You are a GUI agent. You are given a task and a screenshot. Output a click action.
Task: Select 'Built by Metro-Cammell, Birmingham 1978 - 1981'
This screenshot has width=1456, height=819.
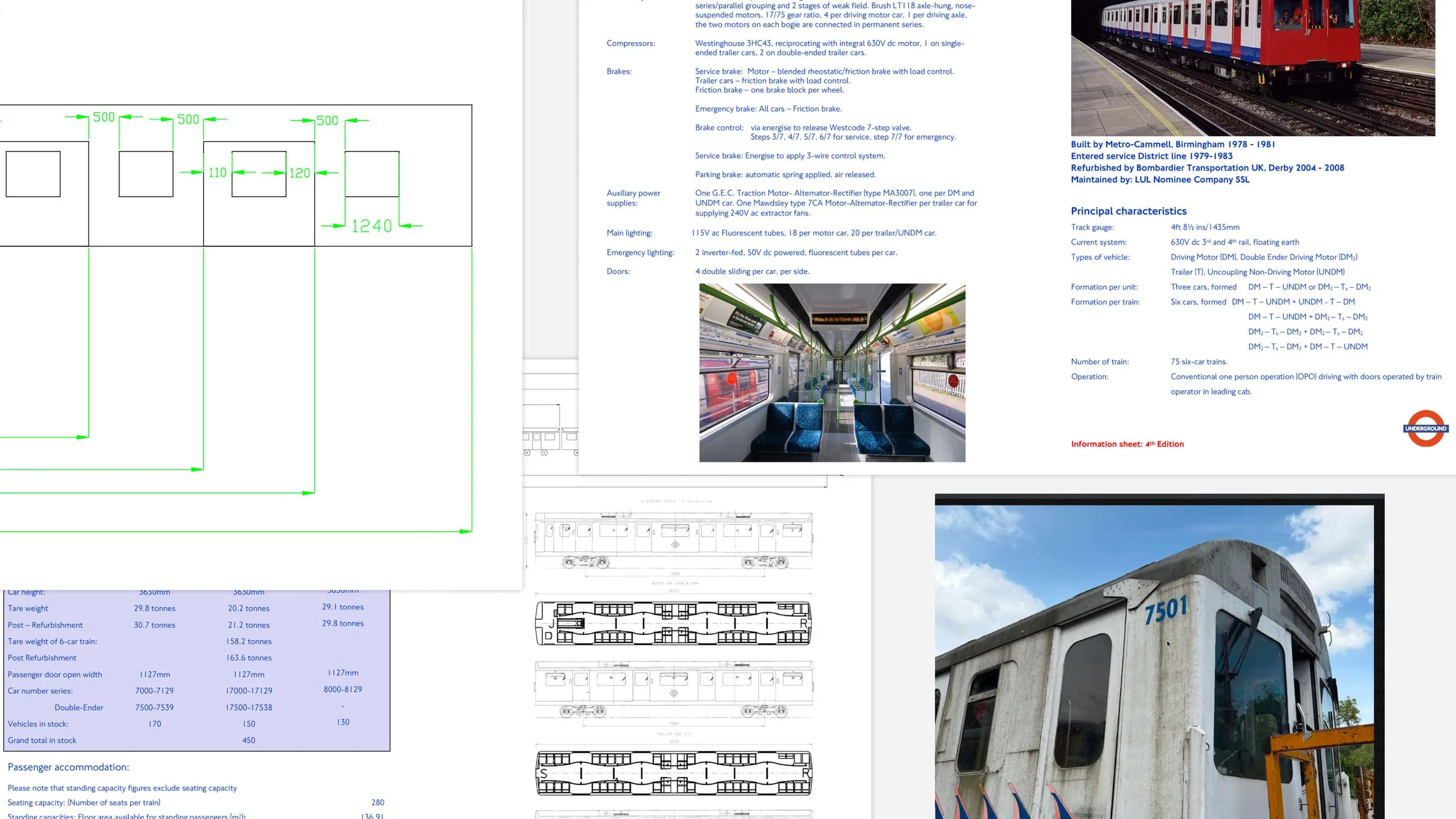click(1173, 144)
